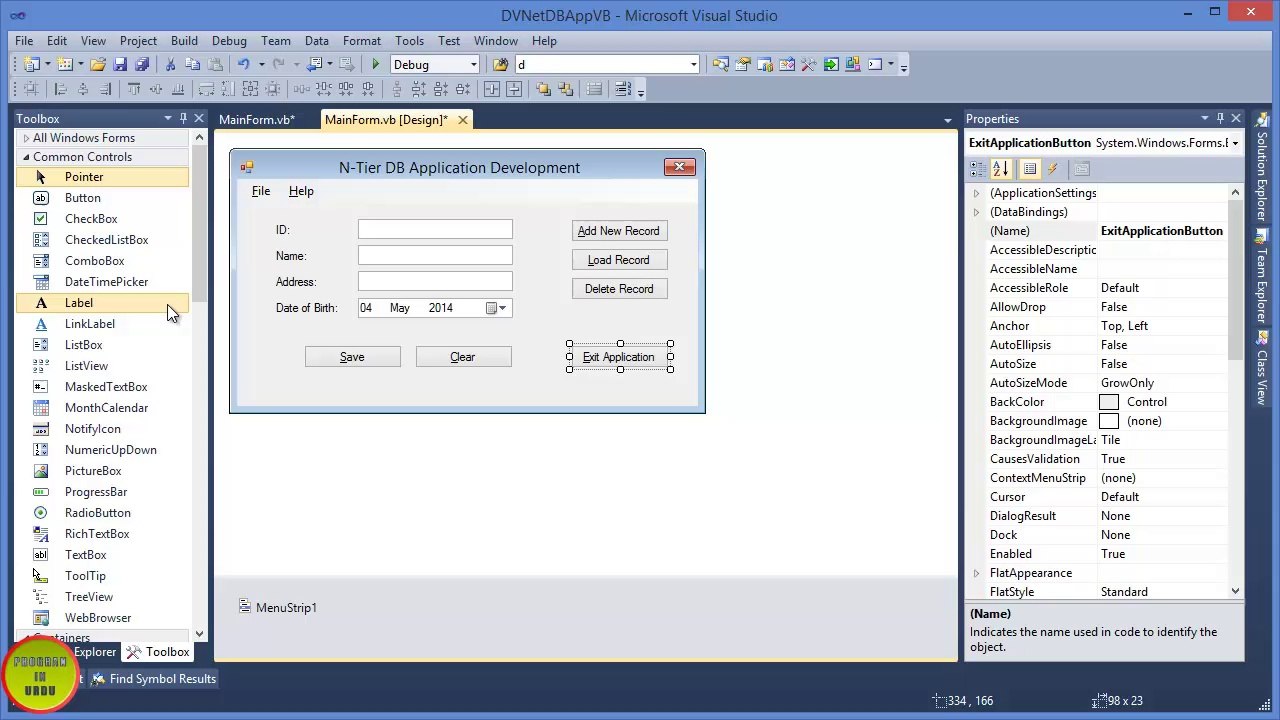The image size is (1280, 720).
Task: Select the MenuStrip1 component in the tray
Action: 278,607
